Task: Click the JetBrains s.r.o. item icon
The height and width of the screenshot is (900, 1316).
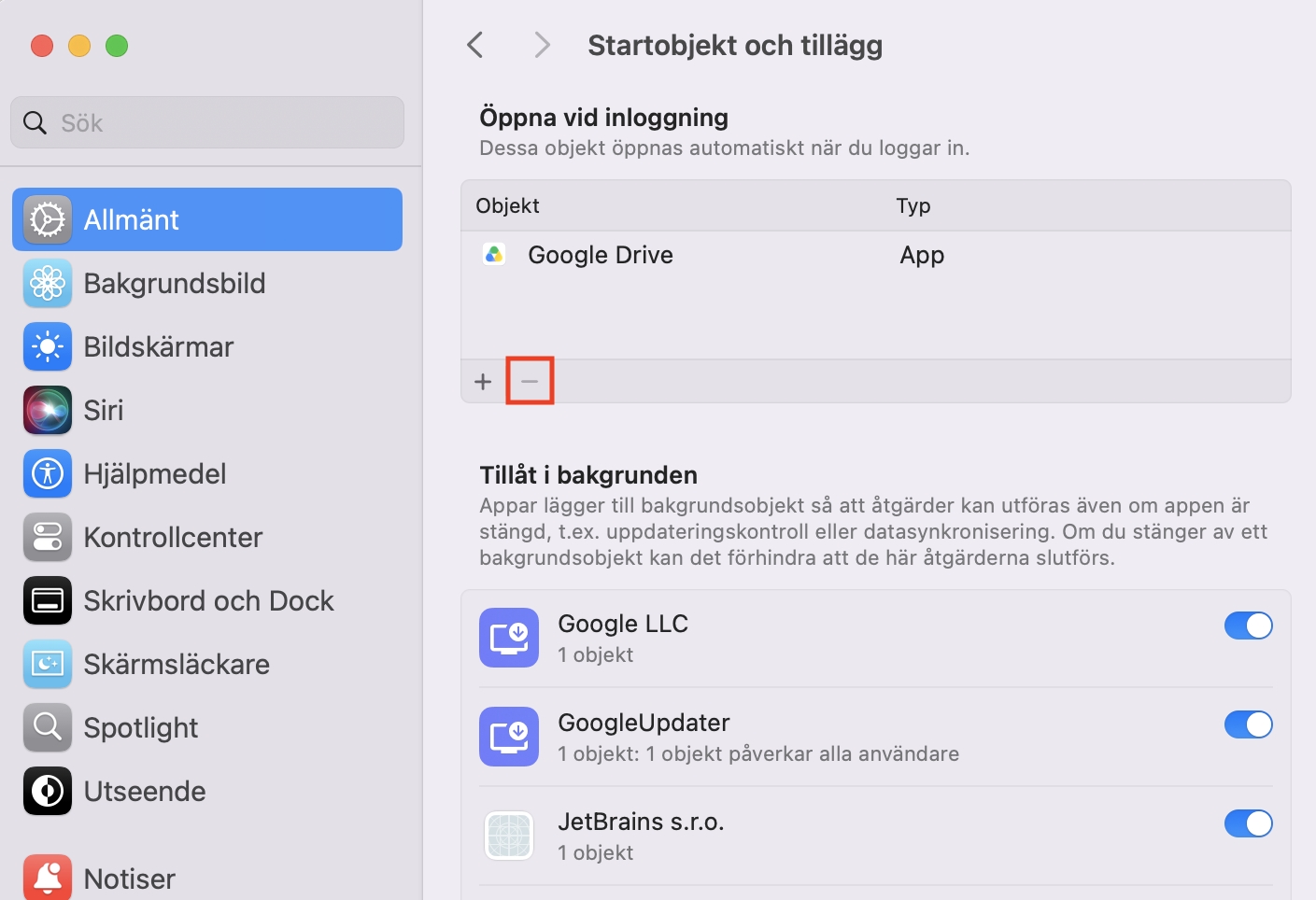Action: (509, 836)
